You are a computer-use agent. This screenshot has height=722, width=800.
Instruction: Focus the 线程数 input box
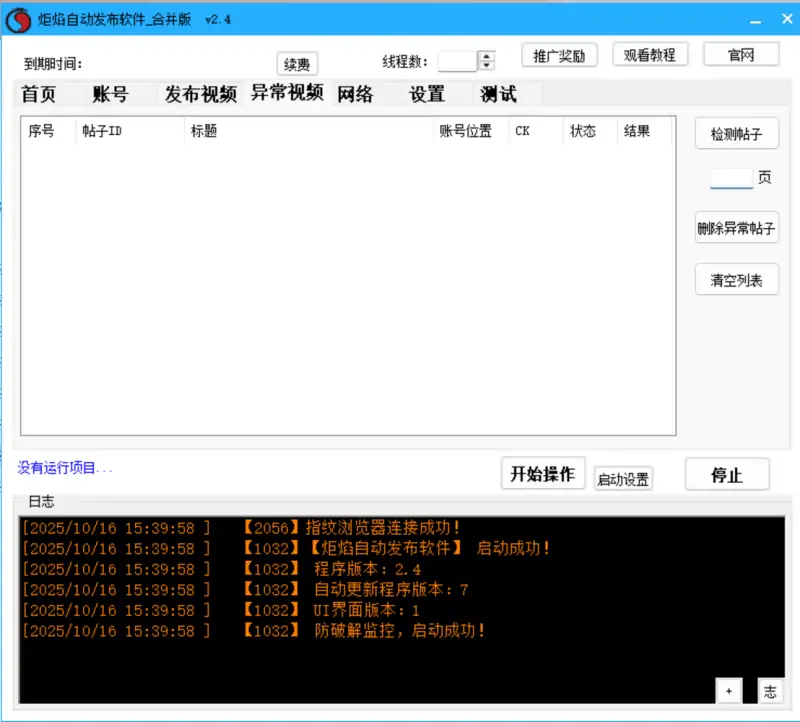click(x=457, y=62)
